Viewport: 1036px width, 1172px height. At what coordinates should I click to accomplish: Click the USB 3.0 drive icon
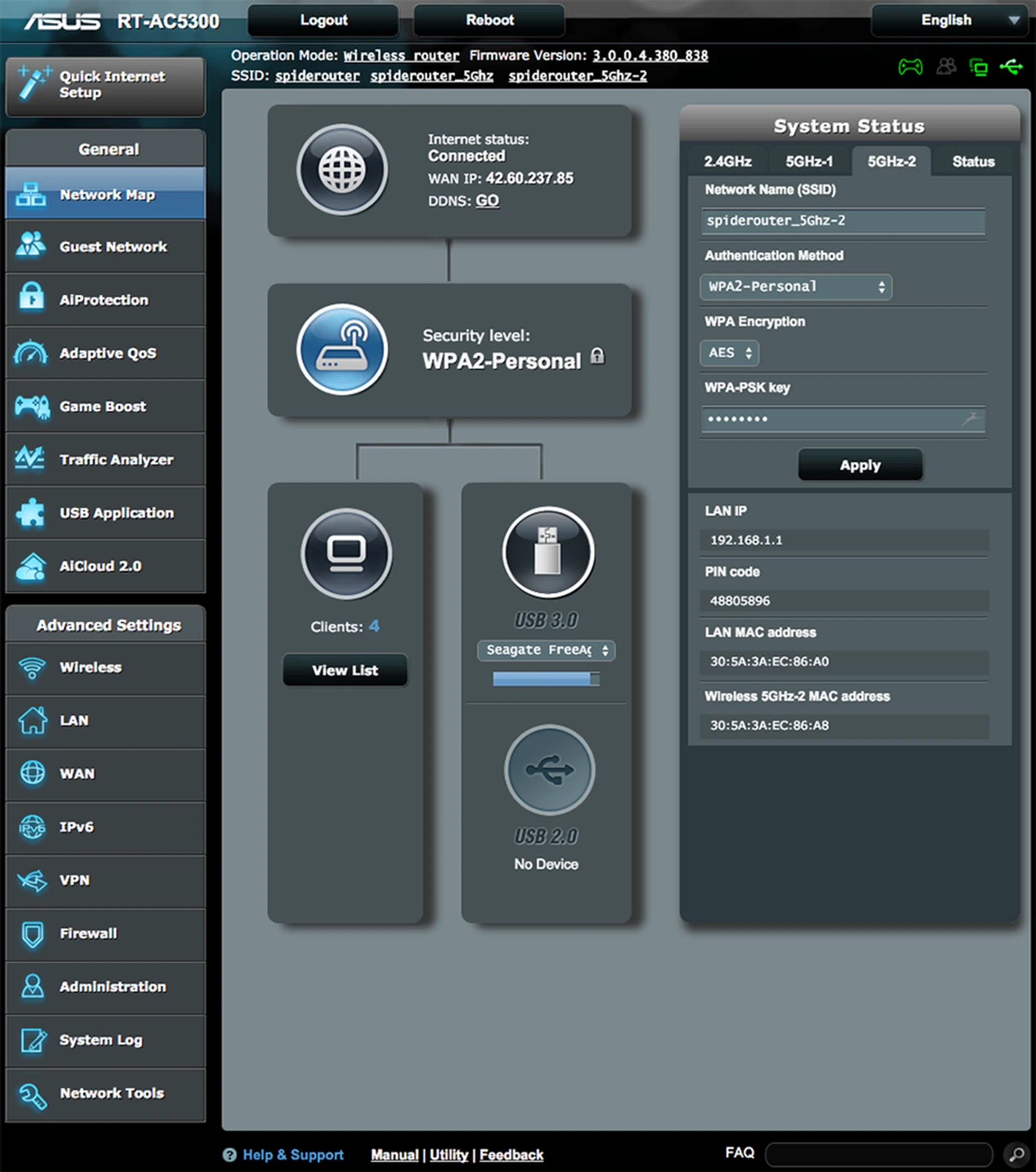[548, 552]
